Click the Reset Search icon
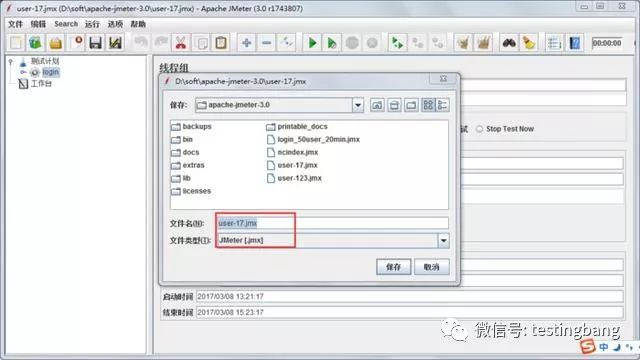This screenshot has height=360, width=640. coord(529,42)
